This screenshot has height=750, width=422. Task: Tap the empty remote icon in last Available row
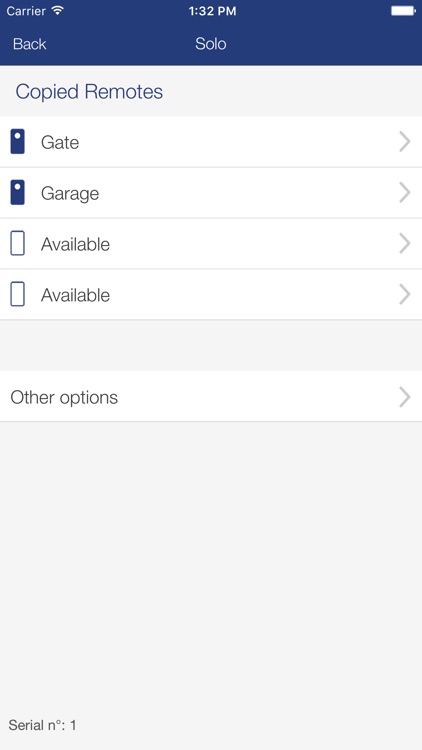tap(18, 294)
